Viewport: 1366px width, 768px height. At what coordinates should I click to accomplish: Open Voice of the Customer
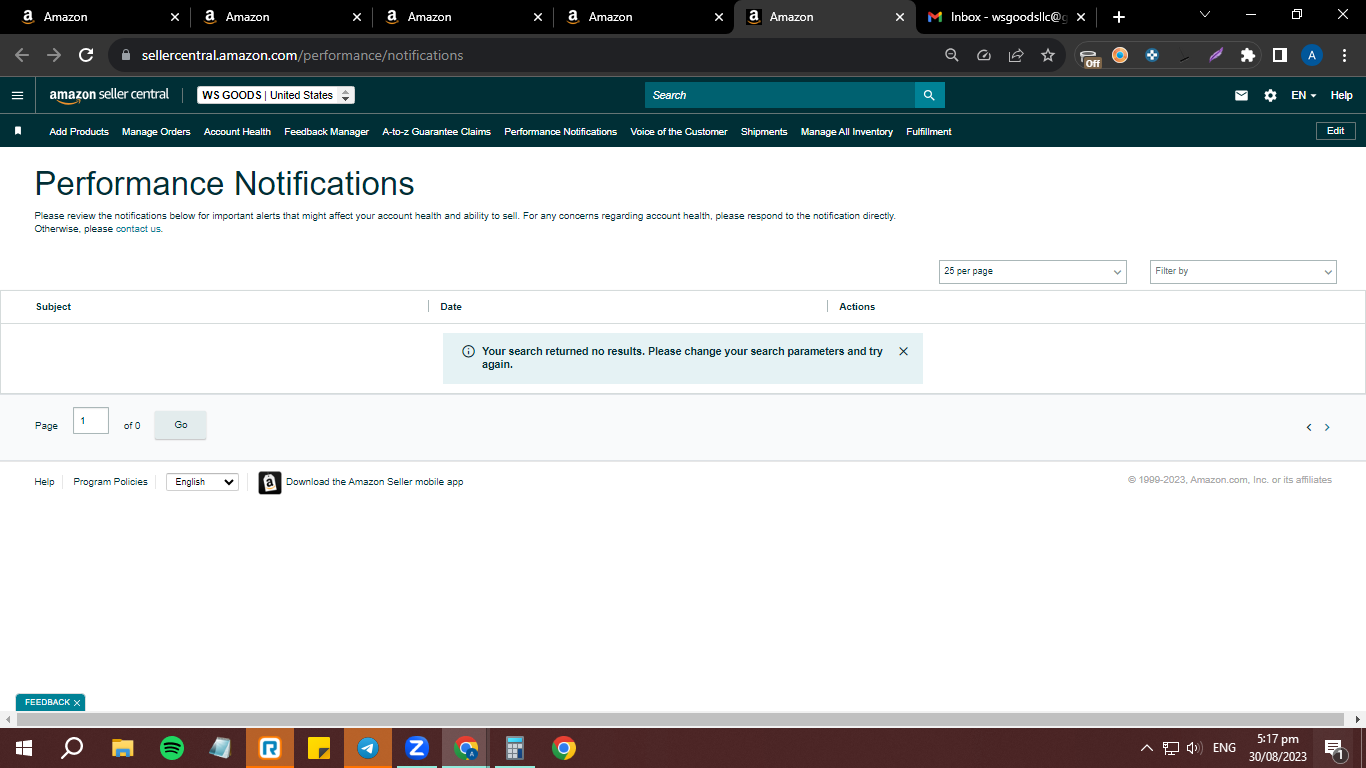(x=679, y=131)
